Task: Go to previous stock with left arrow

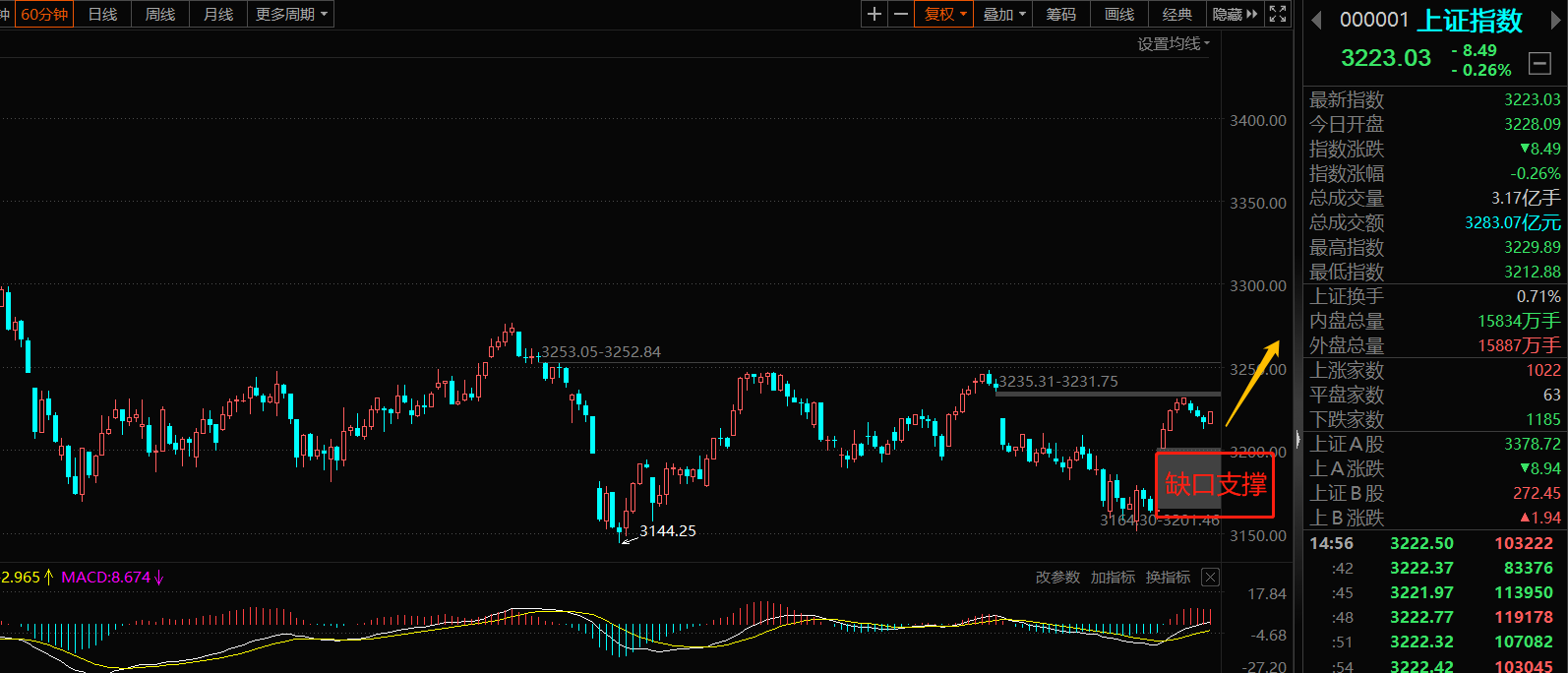Action: (1317, 21)
